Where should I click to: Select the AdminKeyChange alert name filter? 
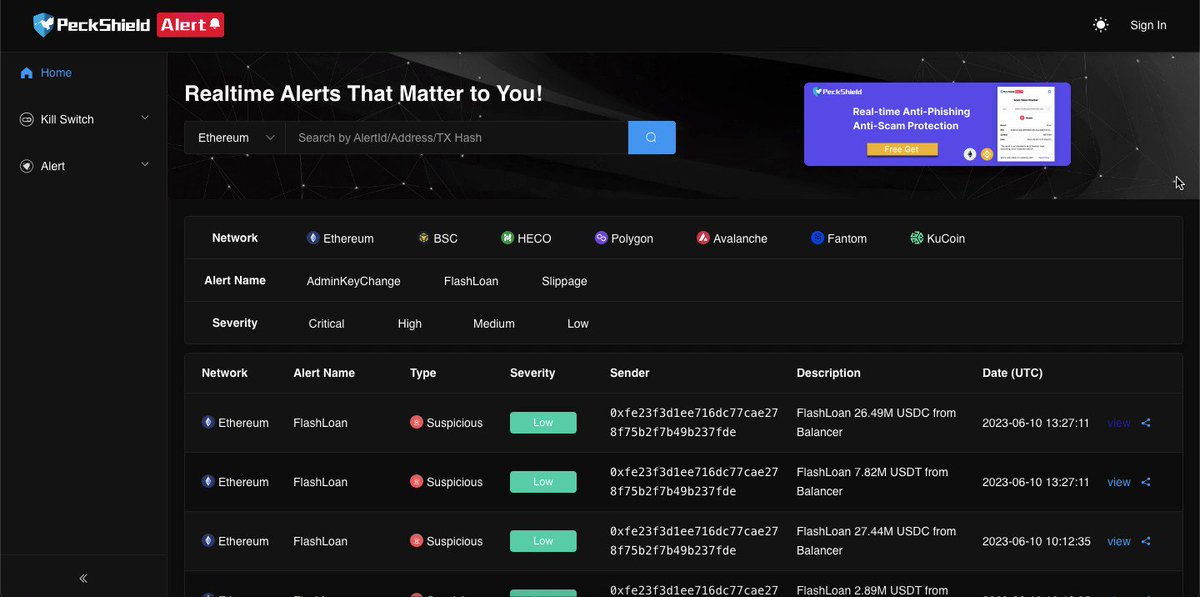click(354, 282)
